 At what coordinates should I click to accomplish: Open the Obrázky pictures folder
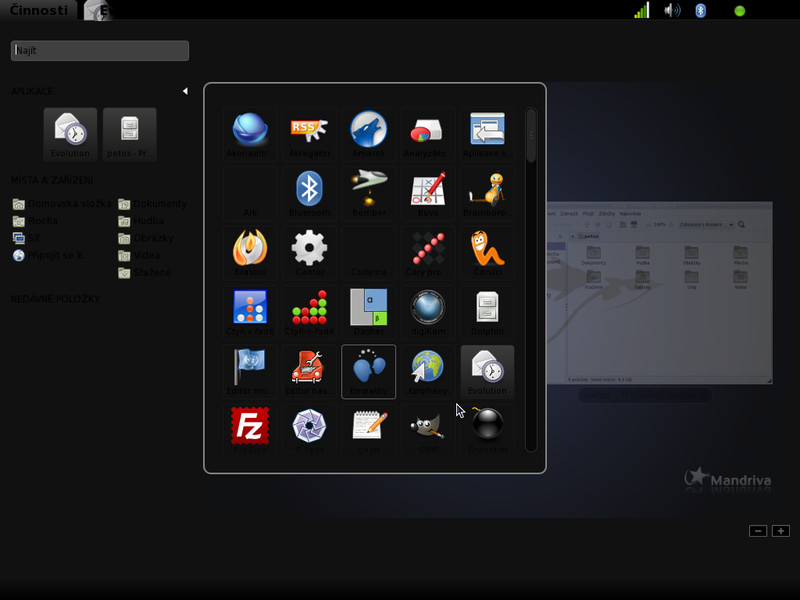146,238
